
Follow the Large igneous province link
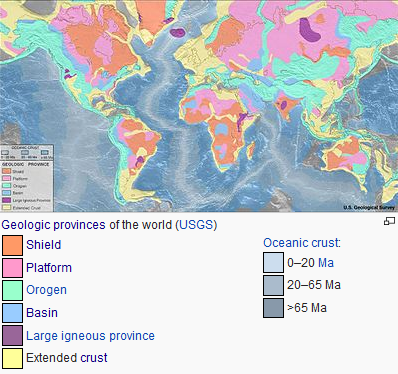90,336
